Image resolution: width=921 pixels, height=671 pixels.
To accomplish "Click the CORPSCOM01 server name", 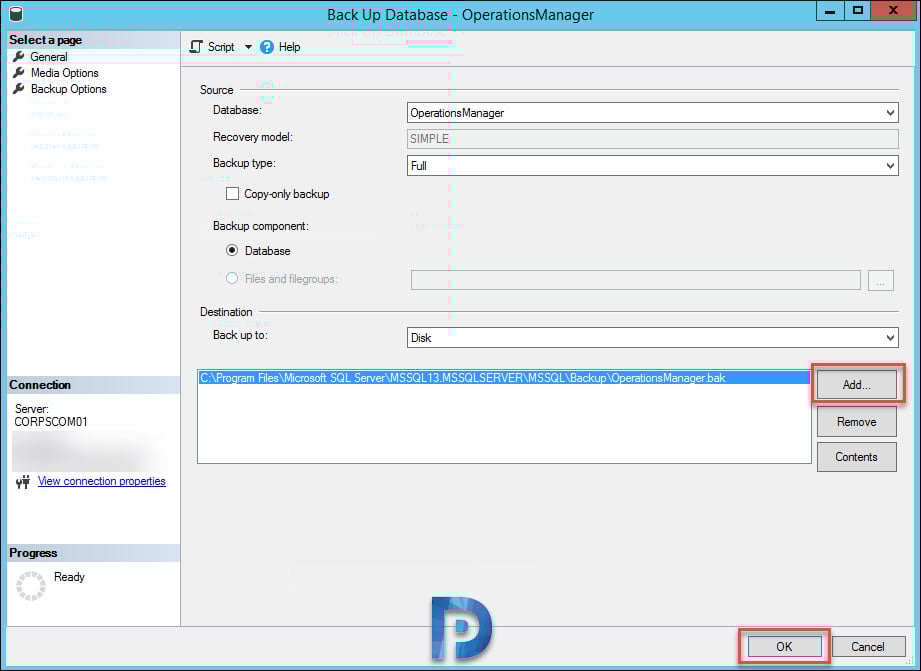I will click(51, 422).
